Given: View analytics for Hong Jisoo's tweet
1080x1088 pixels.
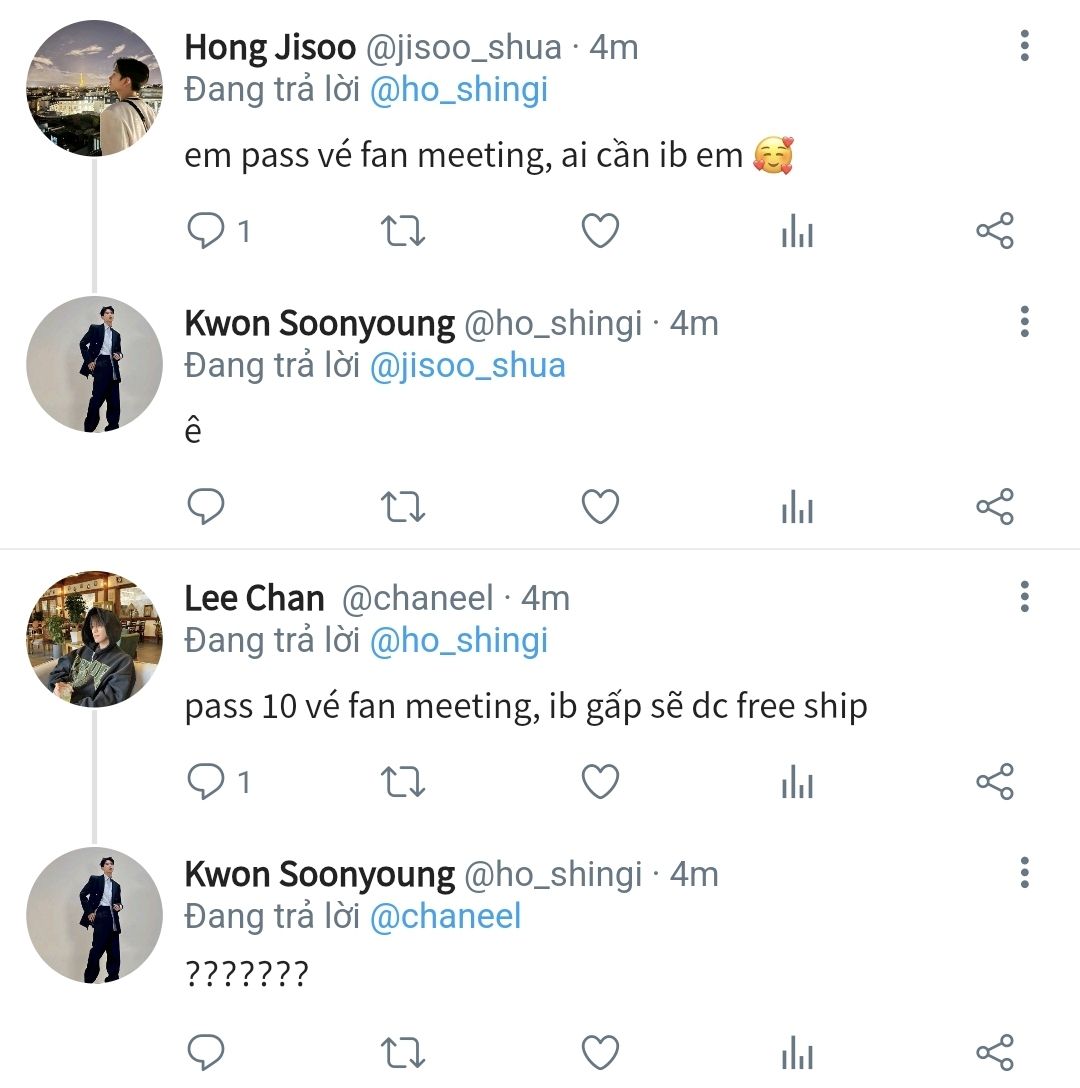Looking at the screenshot, I should (797, 232).
